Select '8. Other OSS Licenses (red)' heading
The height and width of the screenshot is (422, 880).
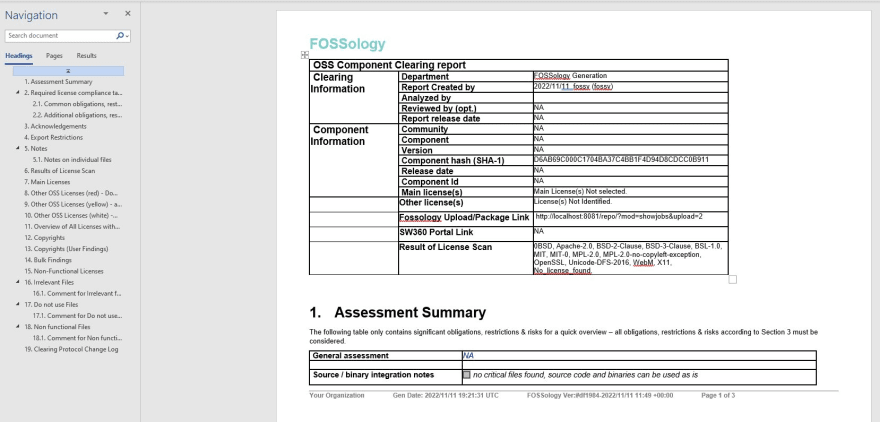pyautogui.click(x=71, y=193)
